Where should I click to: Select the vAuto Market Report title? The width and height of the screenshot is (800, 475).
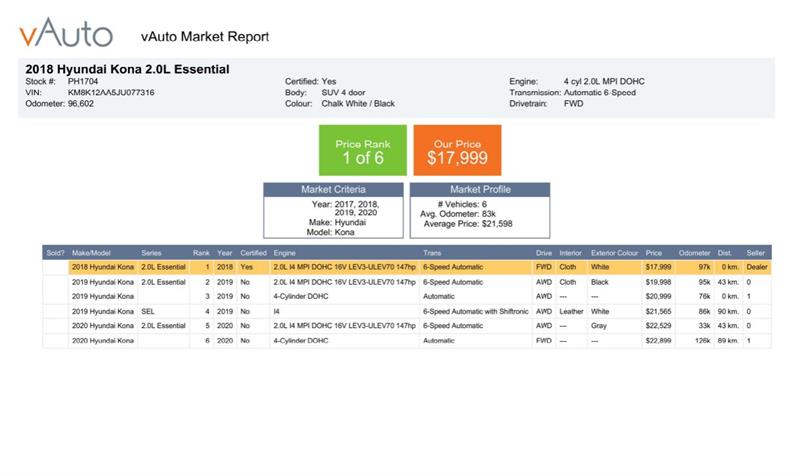click(x=205, y=37)
